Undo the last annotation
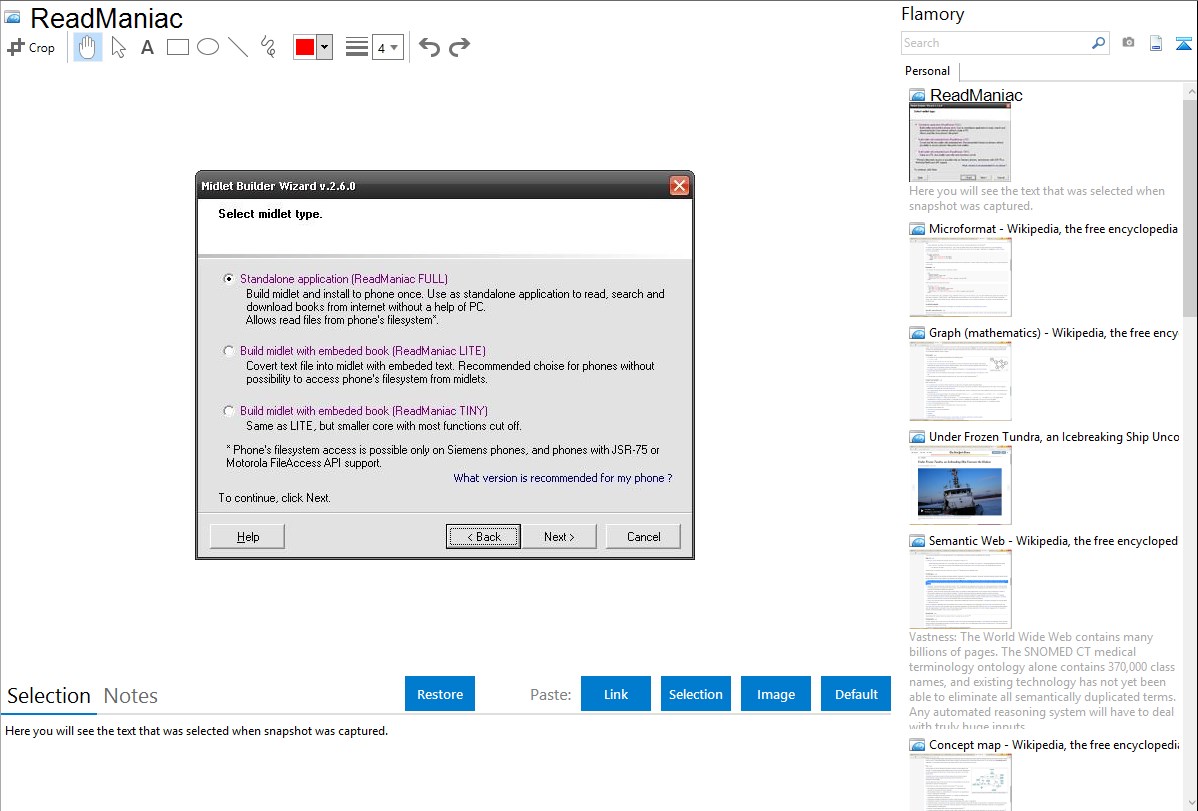Screen dimensions: 1198x811 tap(429, 47)
